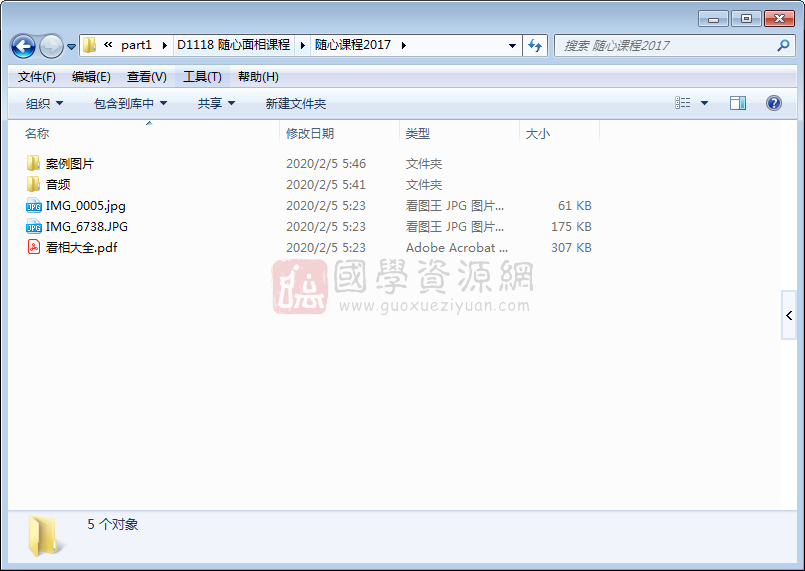Viewport: 805px width, 571px height.
Task: Open the 共享 dropdown
Action: click(x=216, y=104)
